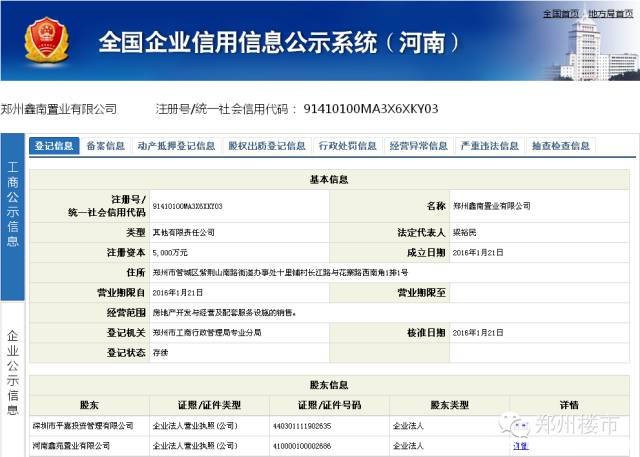Open the 股权出质登记信息 tab
This screenshot has width=640, height=457.
pyautogui.click(x=267, y=146)
